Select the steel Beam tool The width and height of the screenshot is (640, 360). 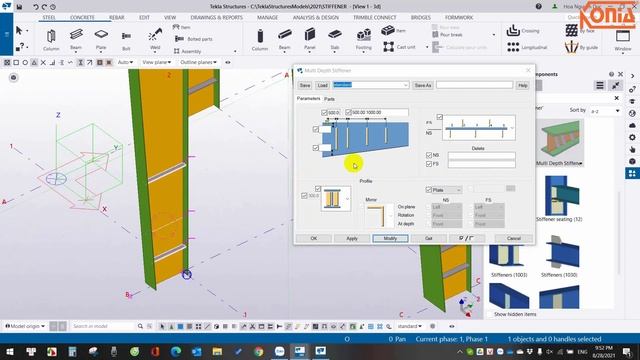(x=76, y=40)
